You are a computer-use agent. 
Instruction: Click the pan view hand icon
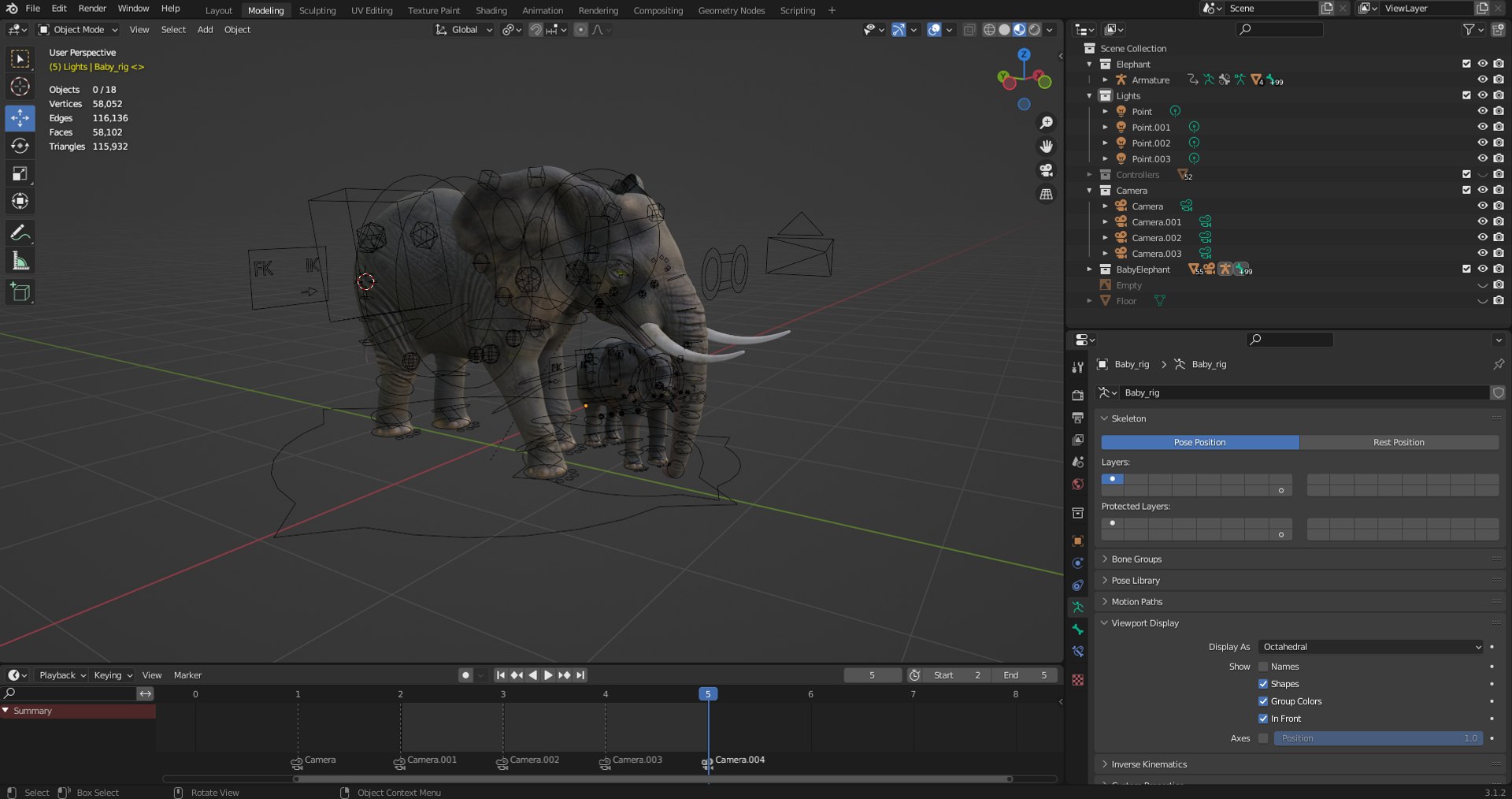1046,147
